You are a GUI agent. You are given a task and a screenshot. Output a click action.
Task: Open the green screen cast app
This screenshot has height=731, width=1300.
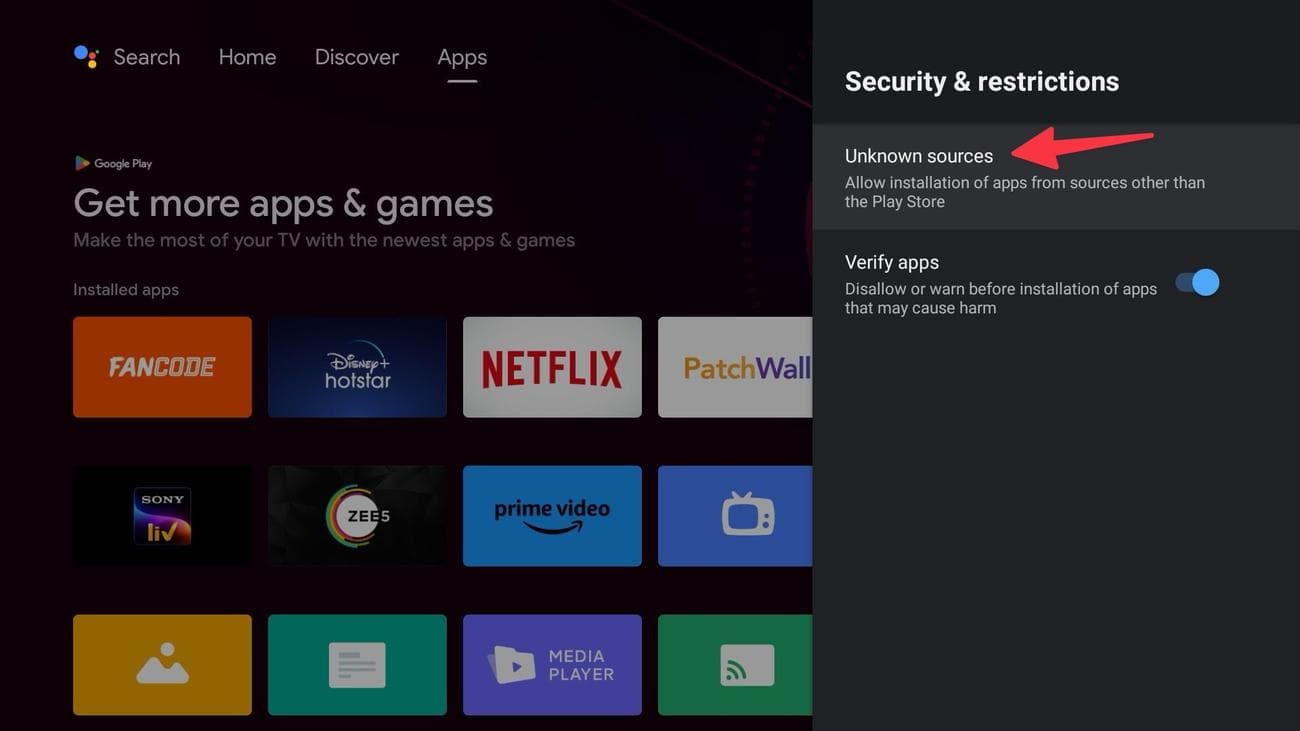pos(740,664)
